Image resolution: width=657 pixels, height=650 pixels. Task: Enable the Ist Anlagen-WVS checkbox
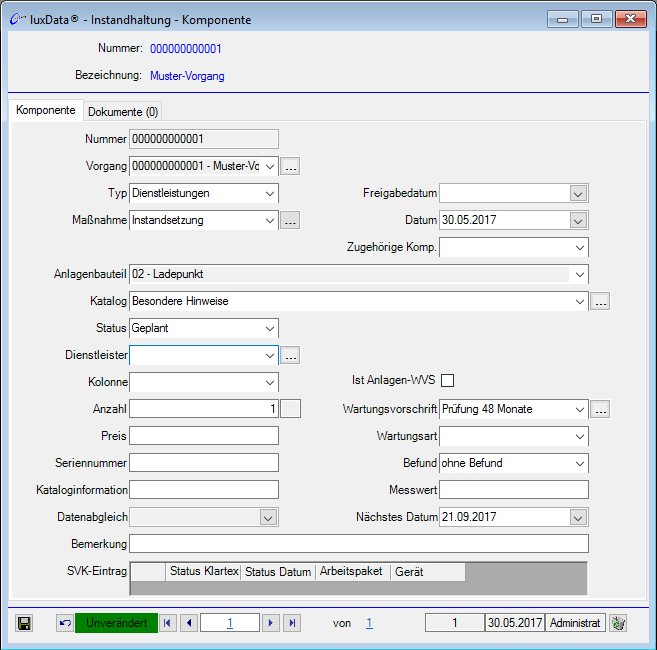448,380
